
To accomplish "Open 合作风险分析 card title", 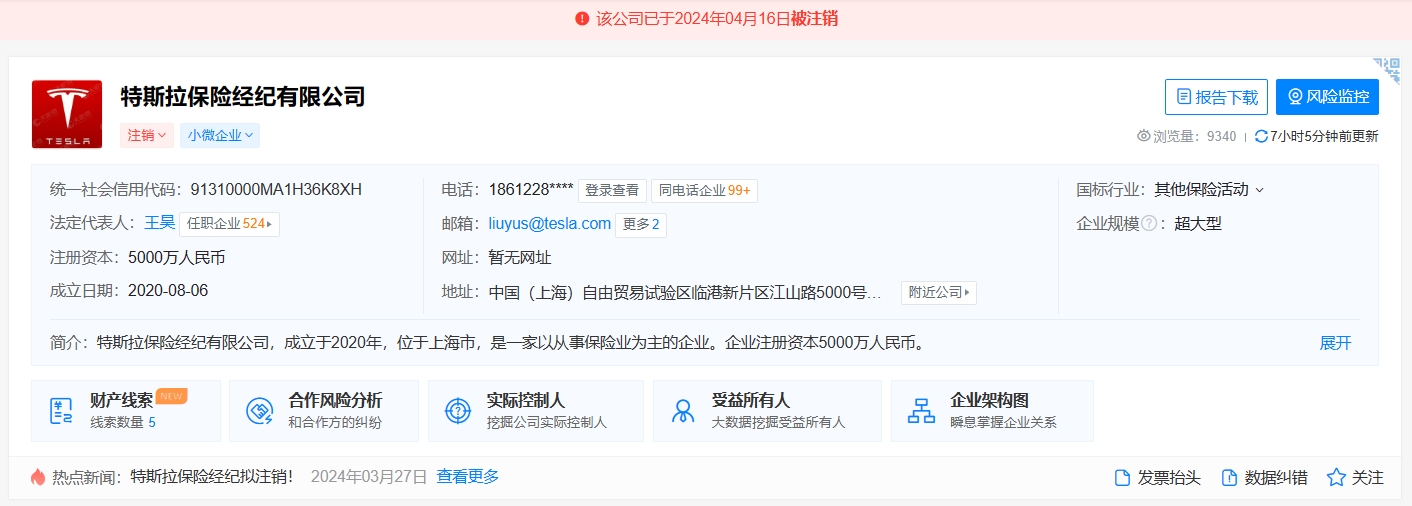I will pos(335,400).
